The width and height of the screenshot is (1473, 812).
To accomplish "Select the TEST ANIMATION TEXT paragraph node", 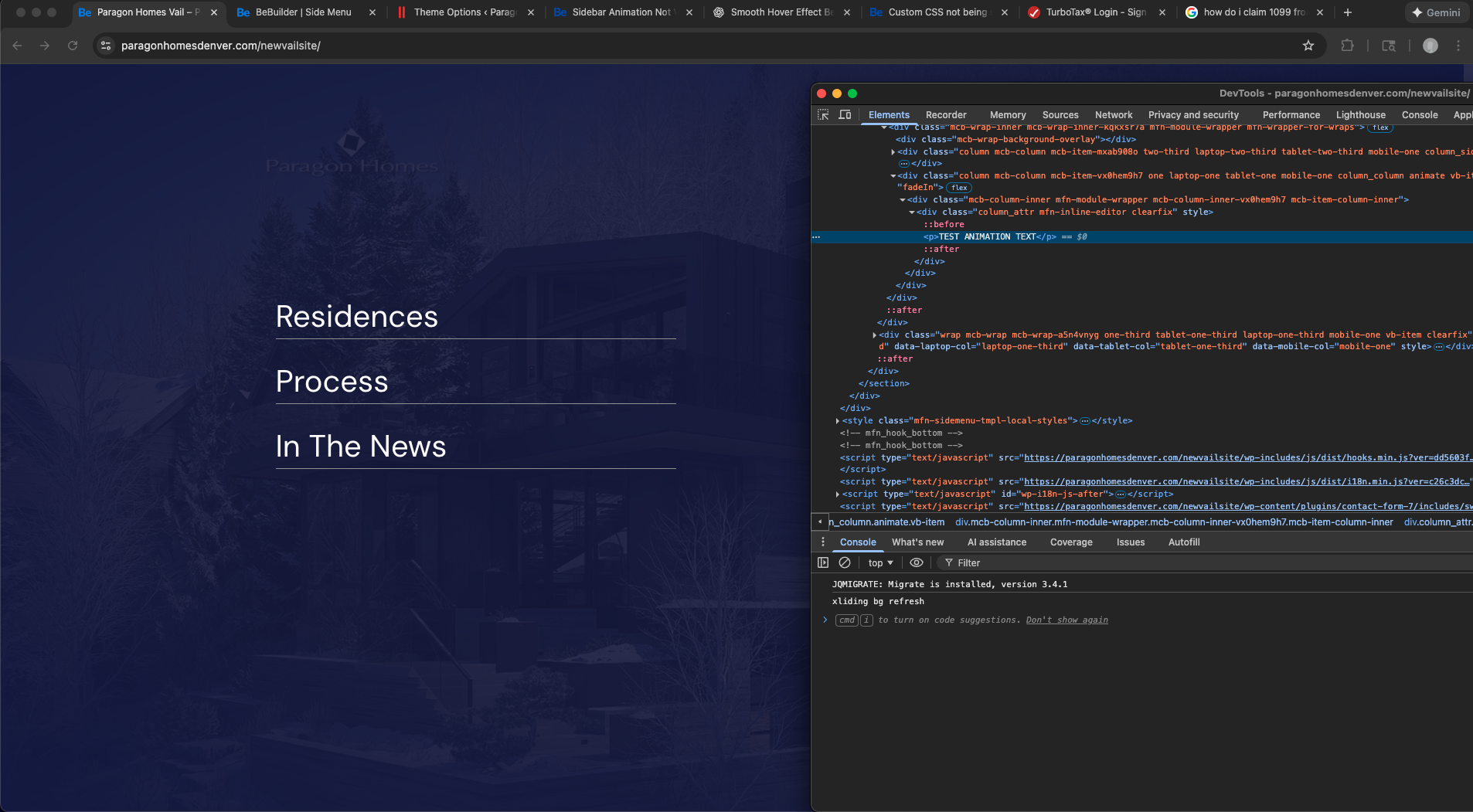I will coord(989,237).
